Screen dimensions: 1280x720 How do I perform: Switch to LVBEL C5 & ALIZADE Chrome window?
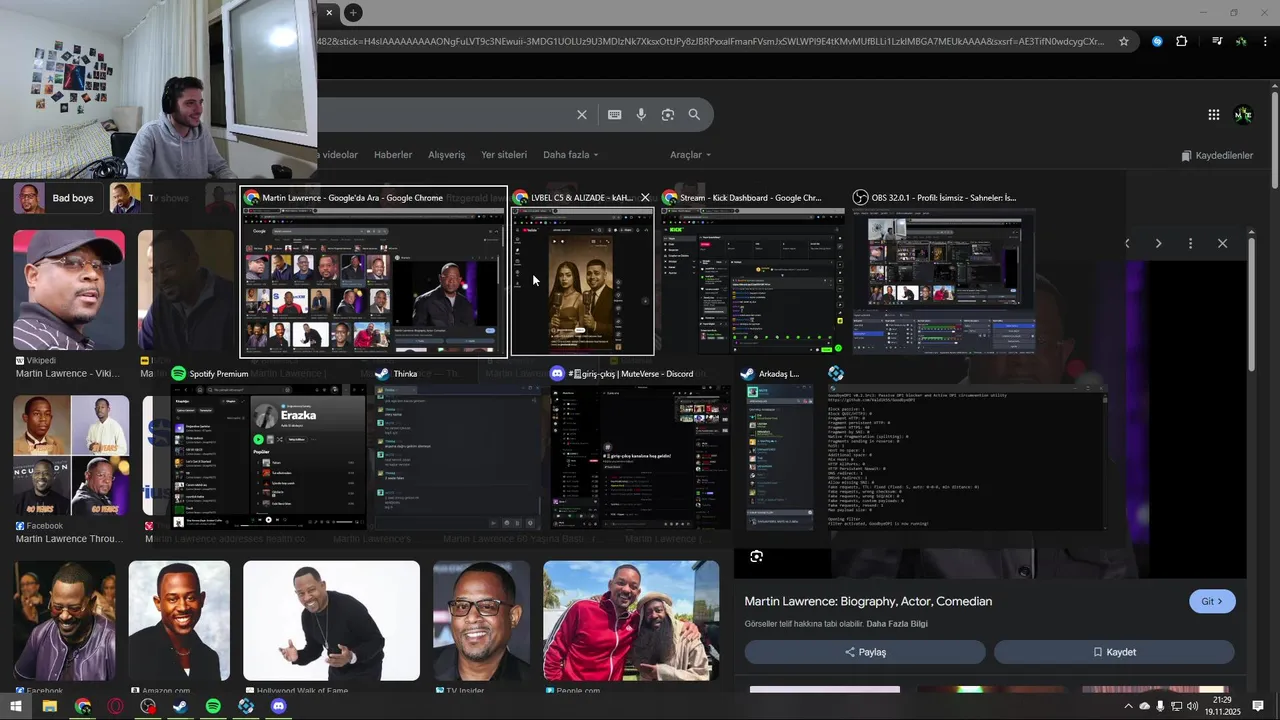click(x=582, y=272)
